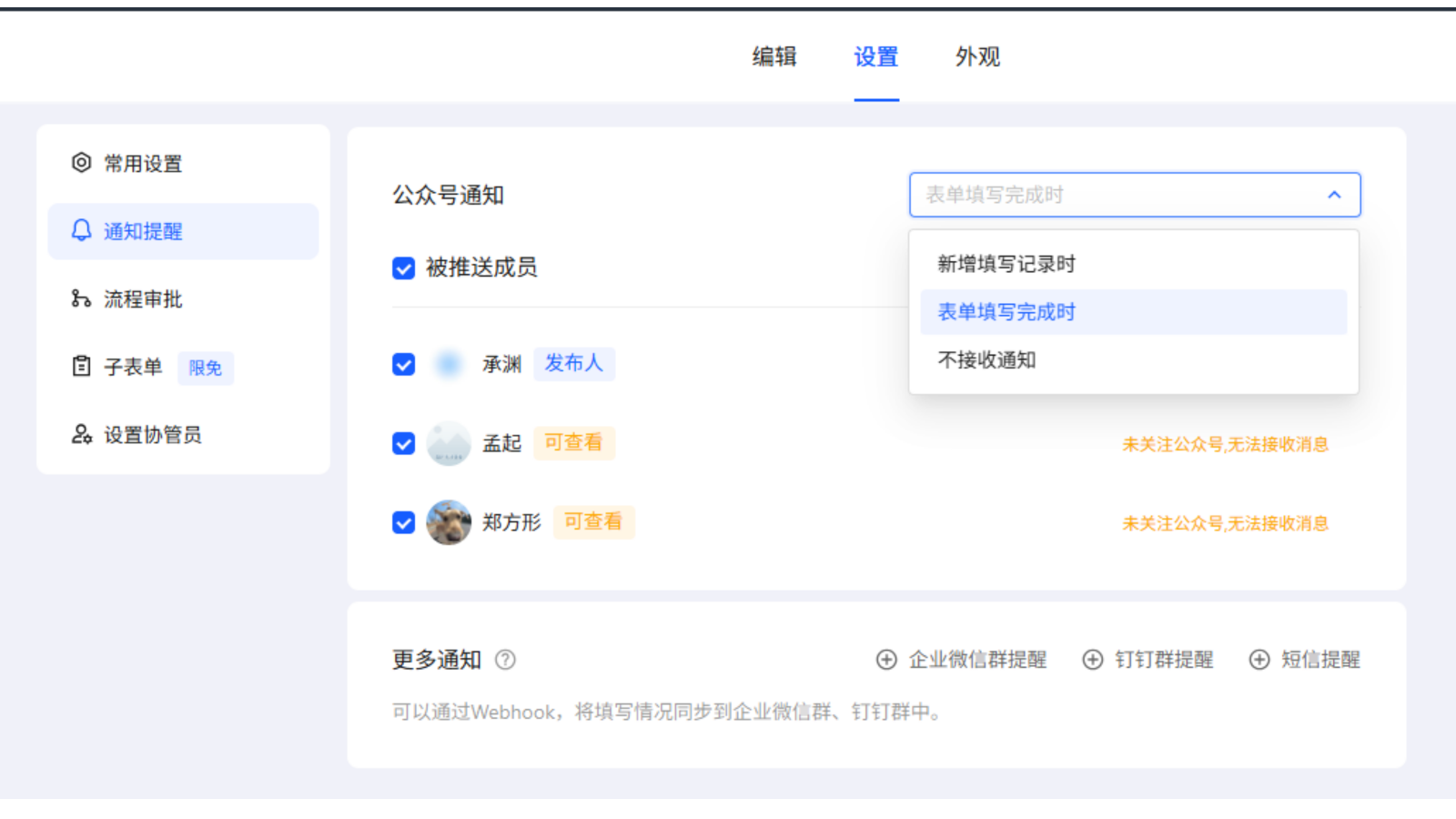Uncheck the checkbox for member 郑方彤
The height and width of the screenshot is (819, 1456).
(403, 523)
